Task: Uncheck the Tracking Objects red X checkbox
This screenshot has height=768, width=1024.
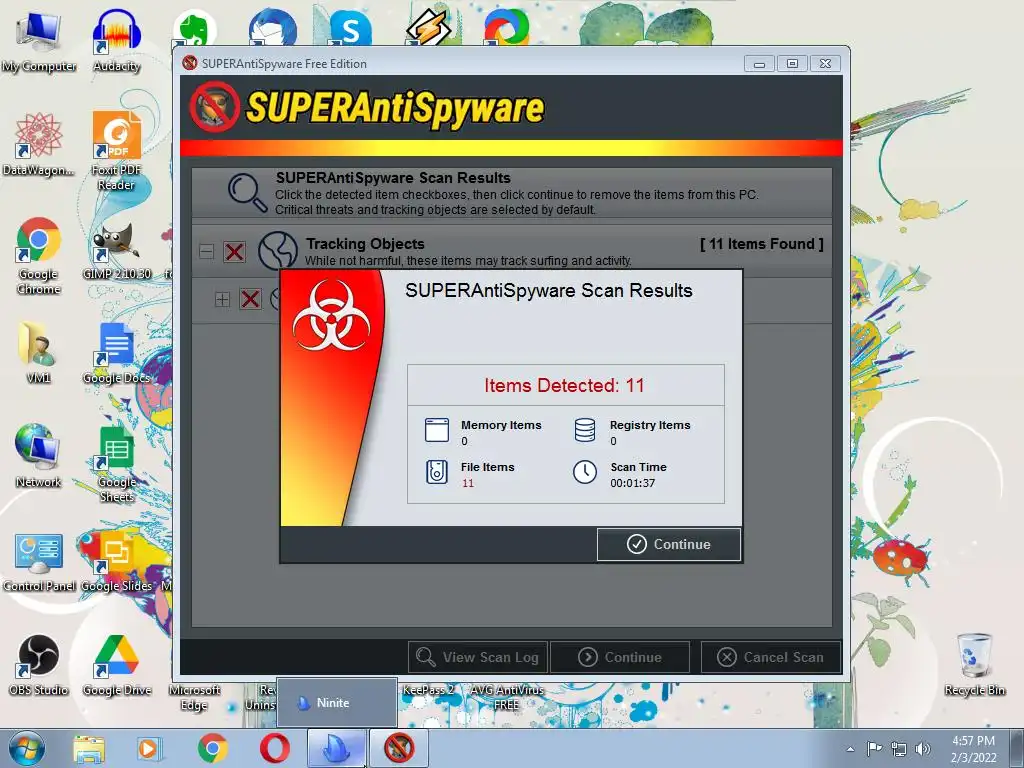Action: [234, 252]
